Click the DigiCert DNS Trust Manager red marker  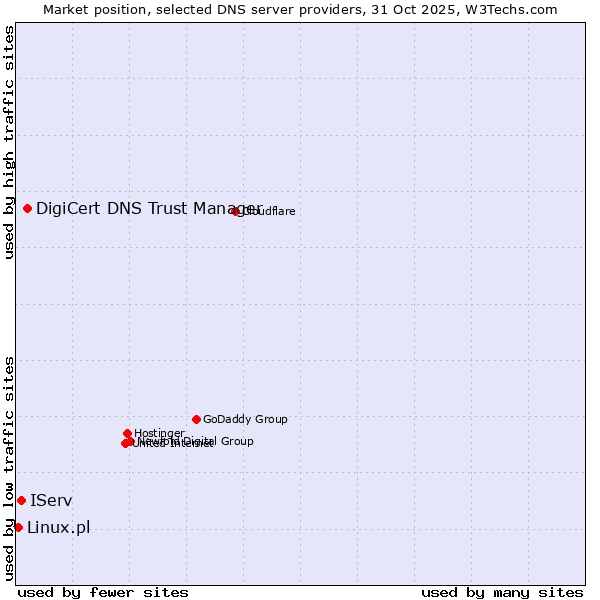[x=27, y=208]
